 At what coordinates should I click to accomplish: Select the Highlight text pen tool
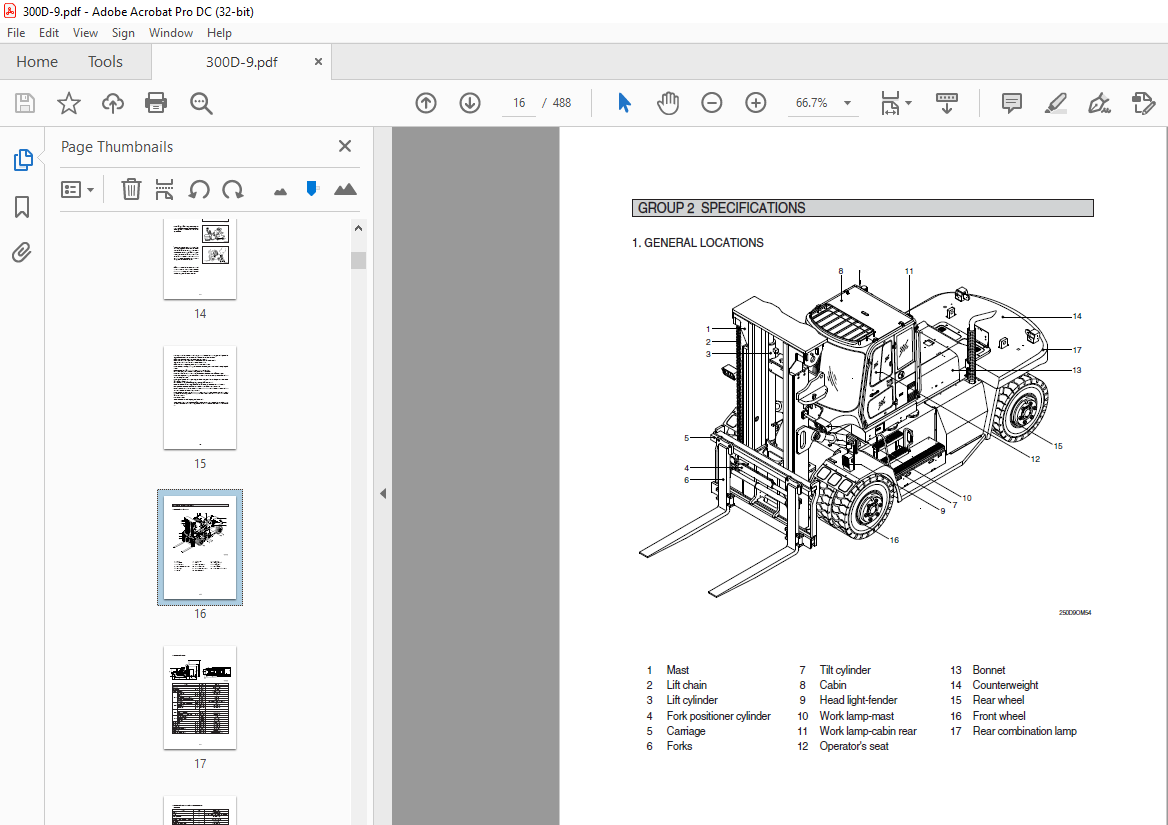(1056, 103)
